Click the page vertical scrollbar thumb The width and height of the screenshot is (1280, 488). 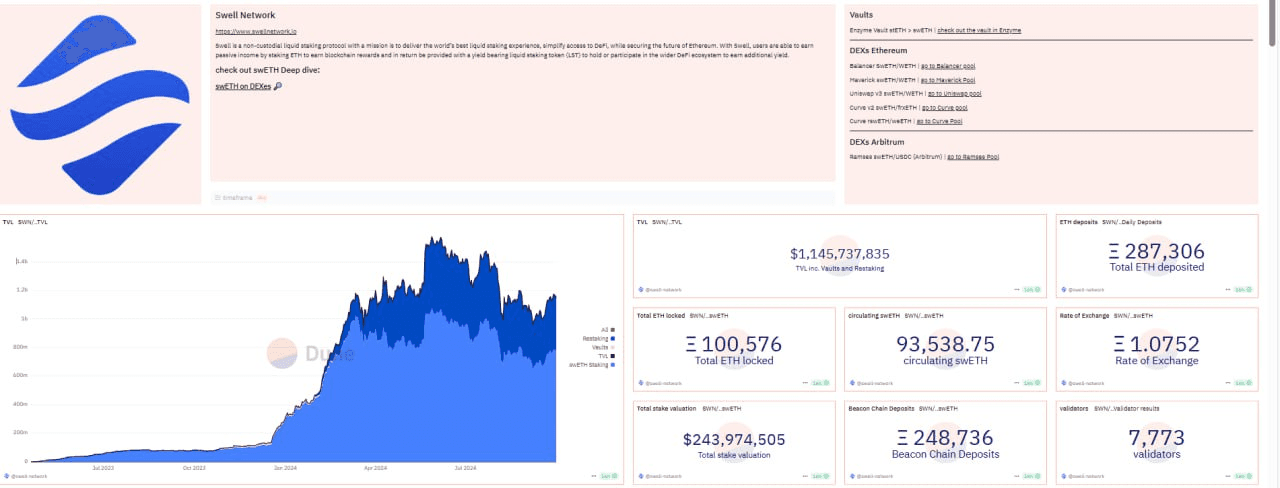click(1273, 25)
